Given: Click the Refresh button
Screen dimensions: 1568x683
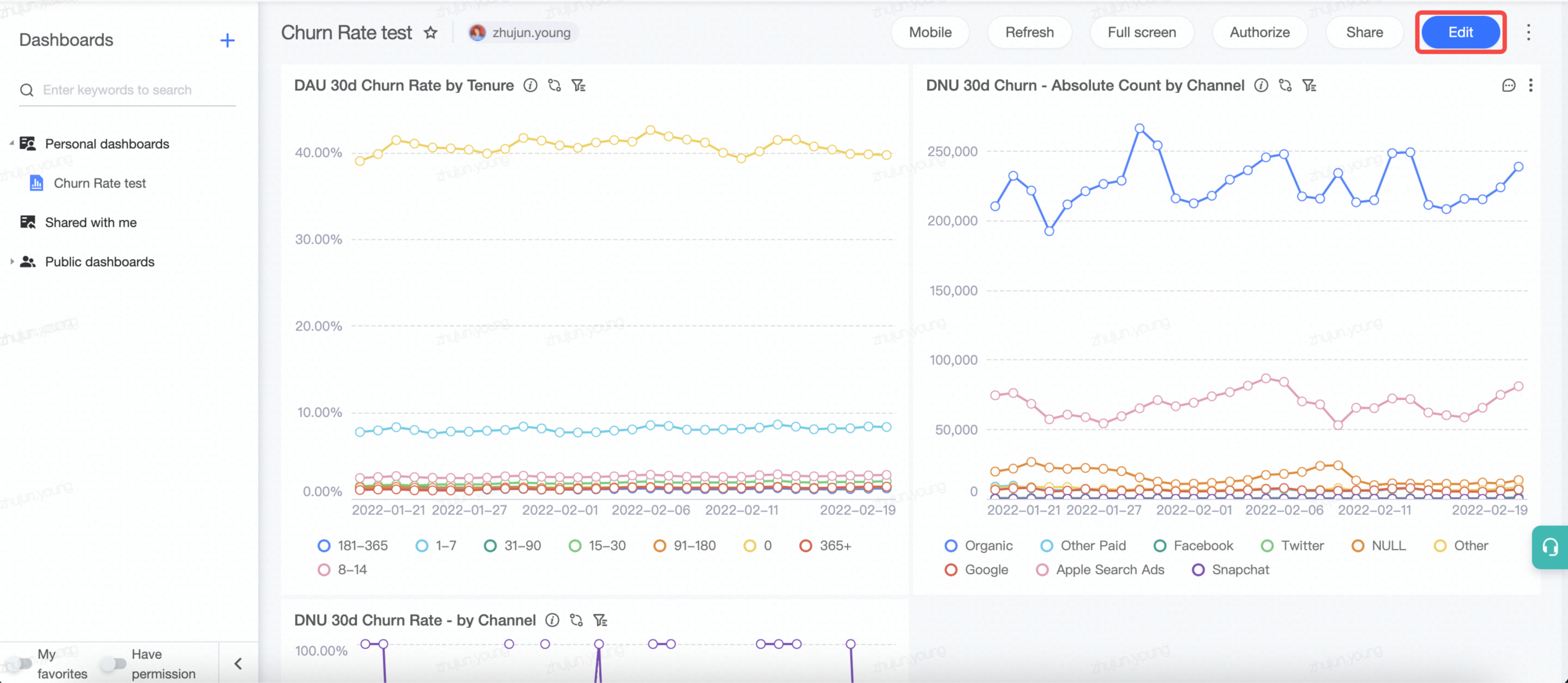Looking at the screenshot, I should [x=1029, y=32].
